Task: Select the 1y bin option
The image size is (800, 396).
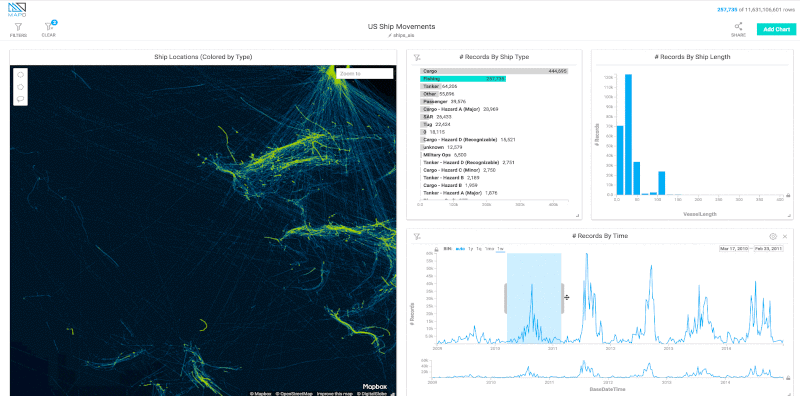Action: (470, 249)
